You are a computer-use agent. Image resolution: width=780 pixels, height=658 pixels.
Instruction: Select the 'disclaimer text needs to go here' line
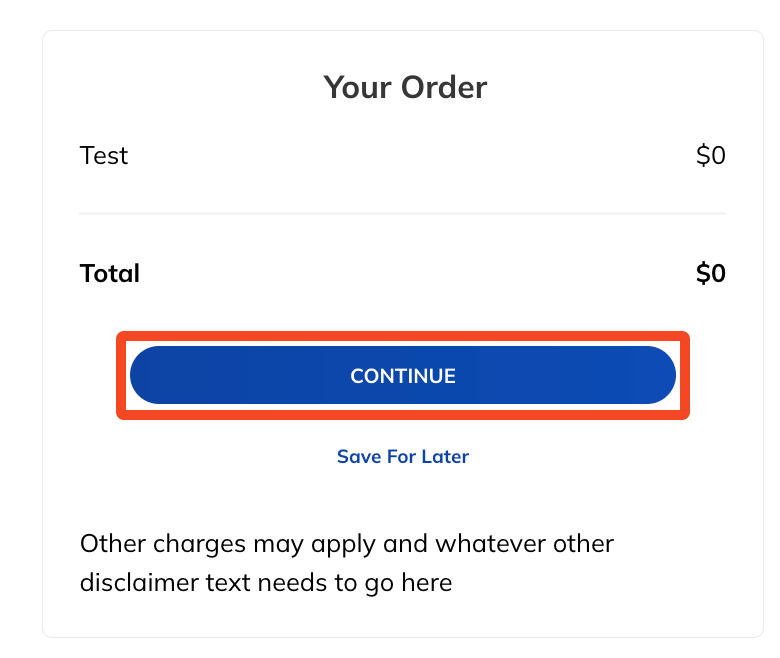tap(266, 583)
